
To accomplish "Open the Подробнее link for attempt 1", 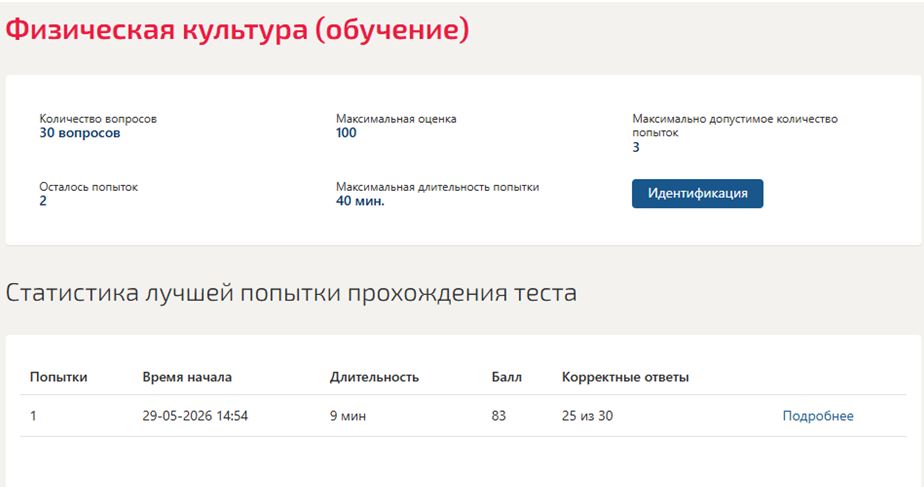I will (818, 416).
